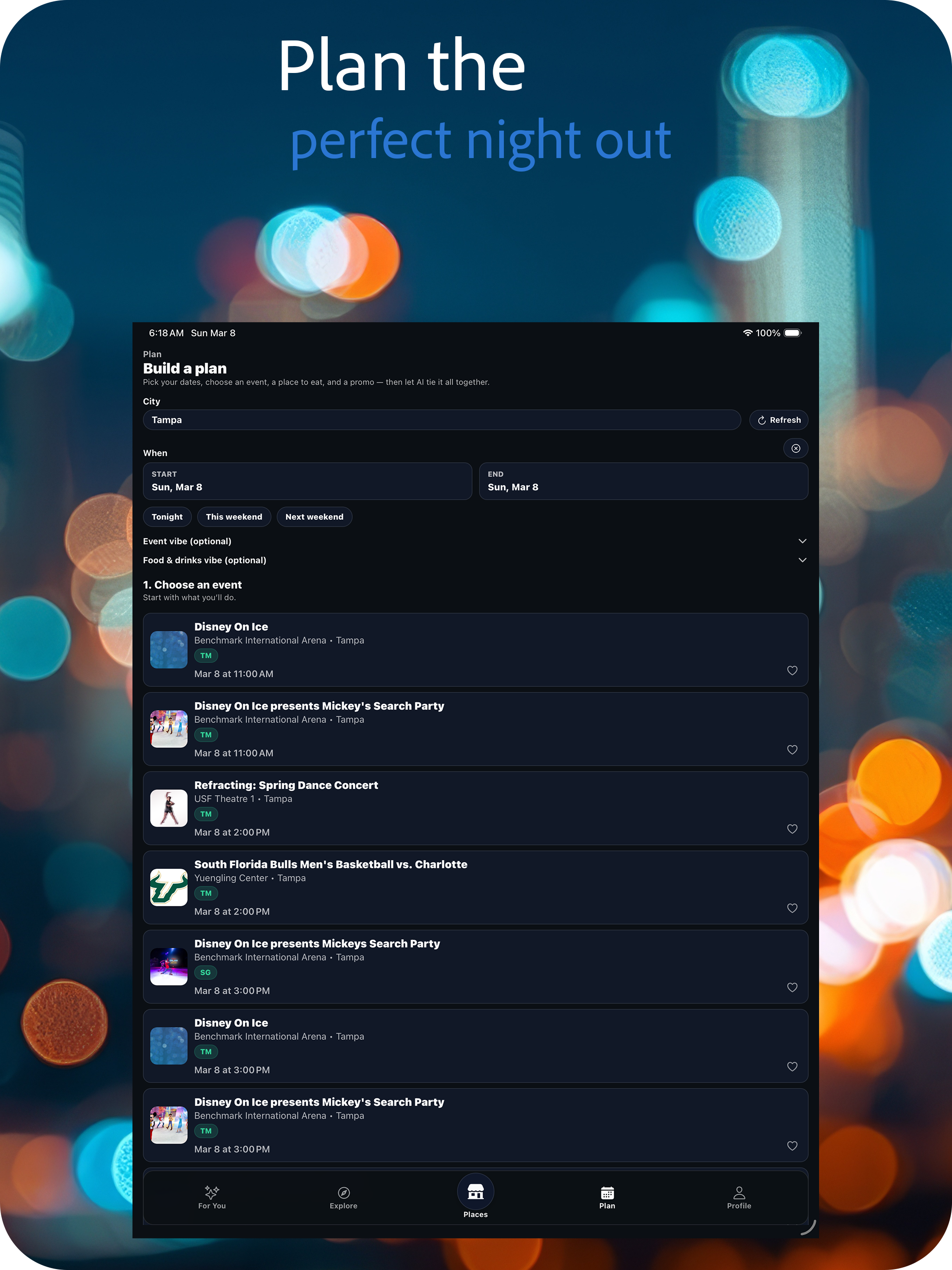Switch to the For You tab
952x1270 pixels.
[212, 1197]
